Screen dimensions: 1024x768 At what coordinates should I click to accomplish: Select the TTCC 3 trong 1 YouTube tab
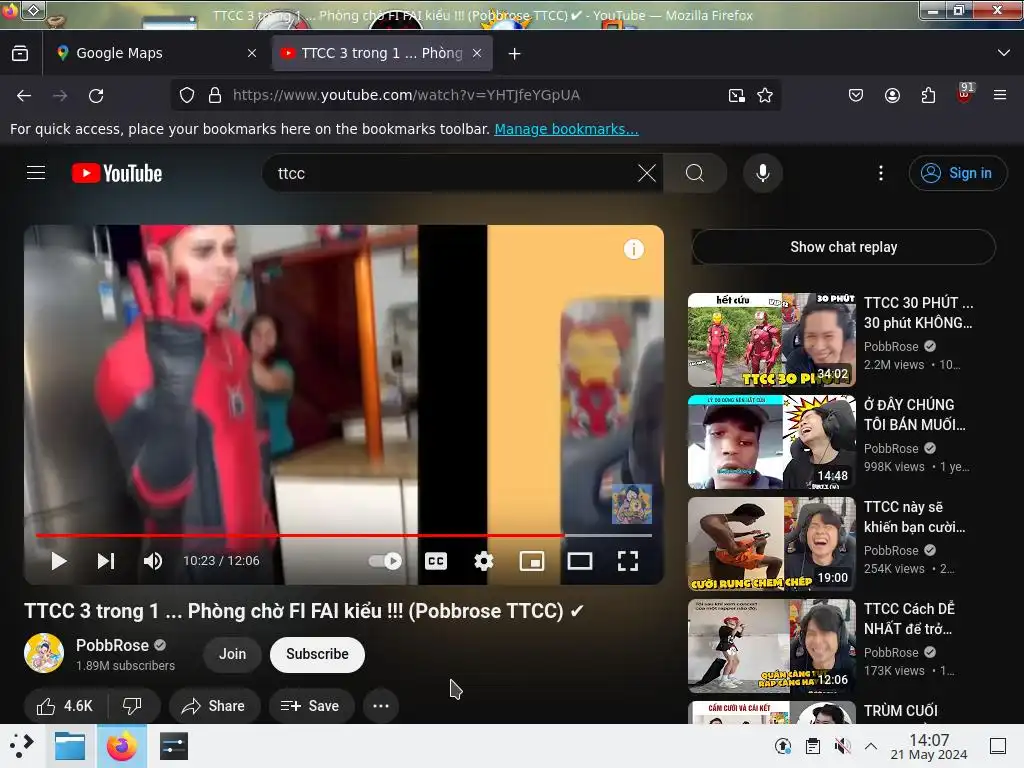coord(382,54)
